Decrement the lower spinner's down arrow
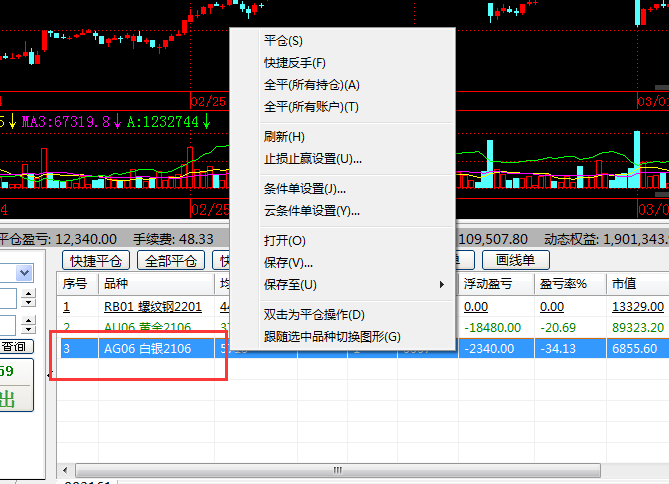 (29, 329)
